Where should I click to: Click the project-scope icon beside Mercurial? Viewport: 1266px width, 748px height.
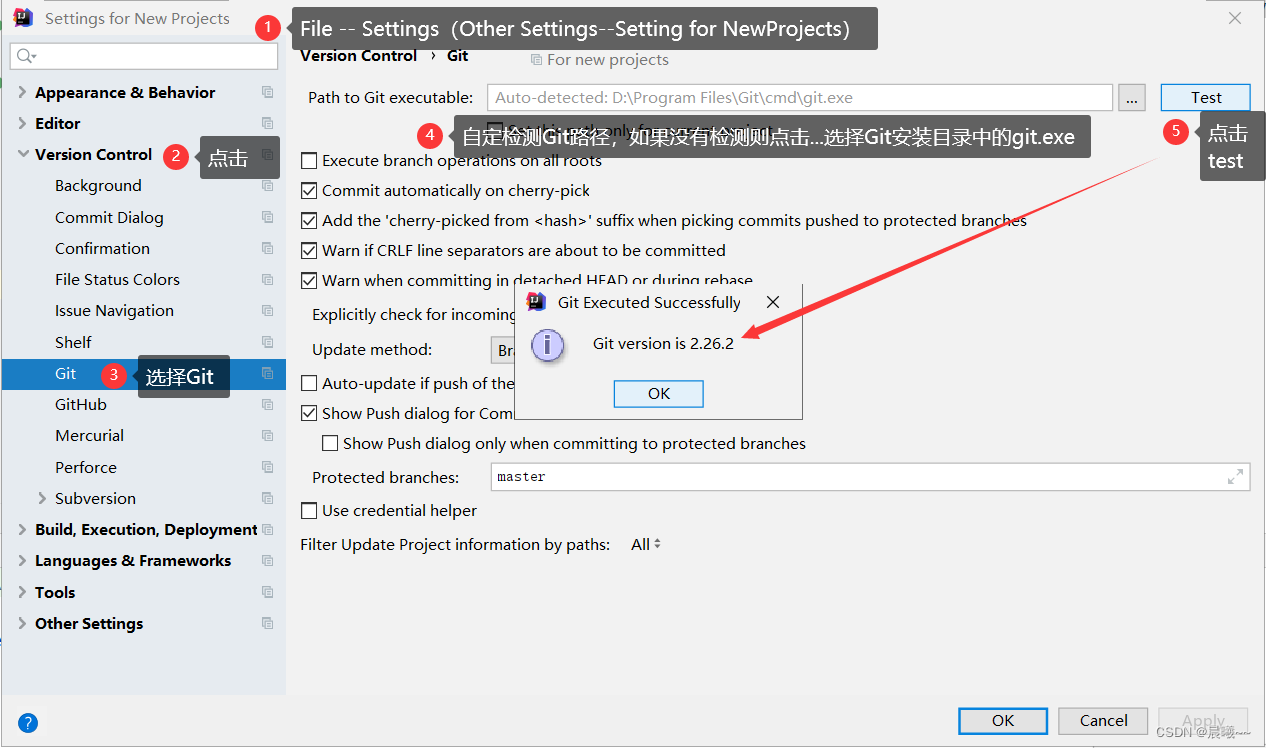267,436
